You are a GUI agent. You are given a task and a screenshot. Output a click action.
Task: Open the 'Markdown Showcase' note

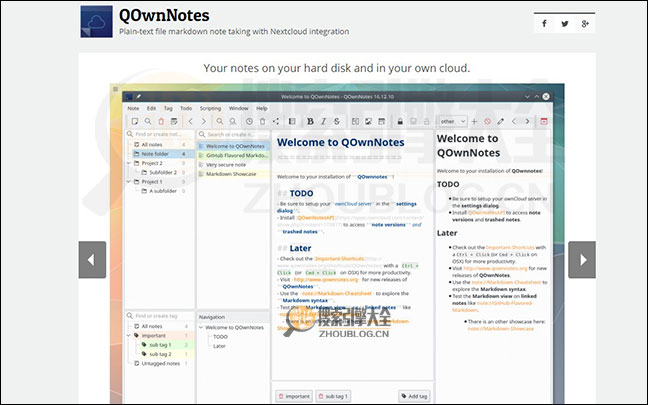pos(233,174)
